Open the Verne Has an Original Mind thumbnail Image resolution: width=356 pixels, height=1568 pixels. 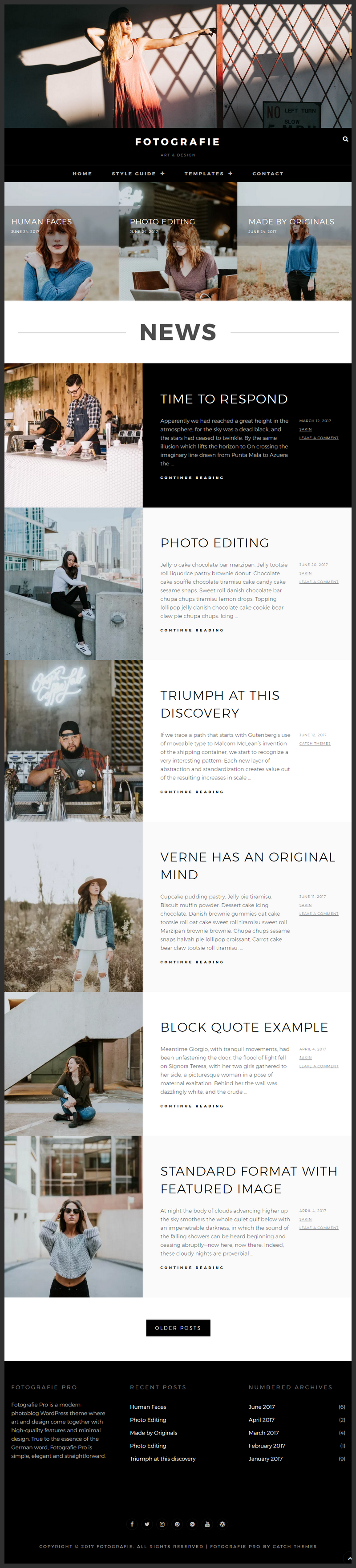73,906
